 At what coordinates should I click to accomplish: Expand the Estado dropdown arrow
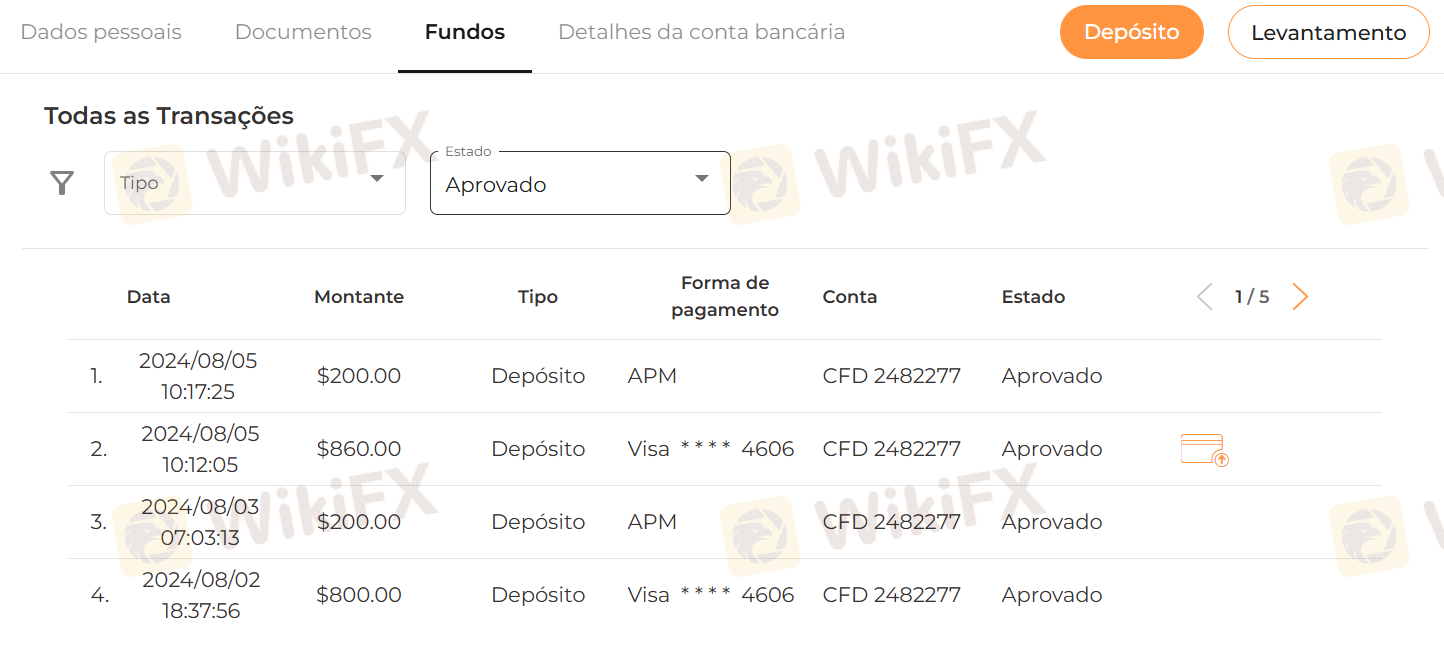(702, 179)
